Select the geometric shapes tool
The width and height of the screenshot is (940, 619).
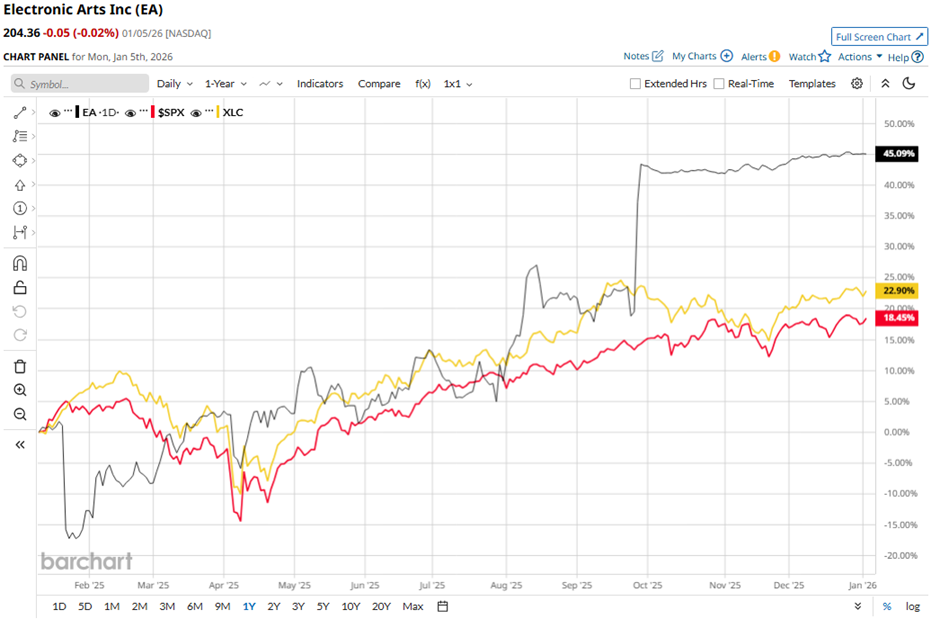(x=20, y=161)
